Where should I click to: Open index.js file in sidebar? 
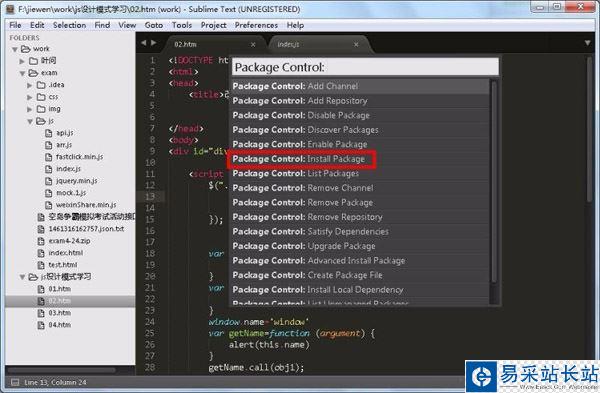point(68,169)
